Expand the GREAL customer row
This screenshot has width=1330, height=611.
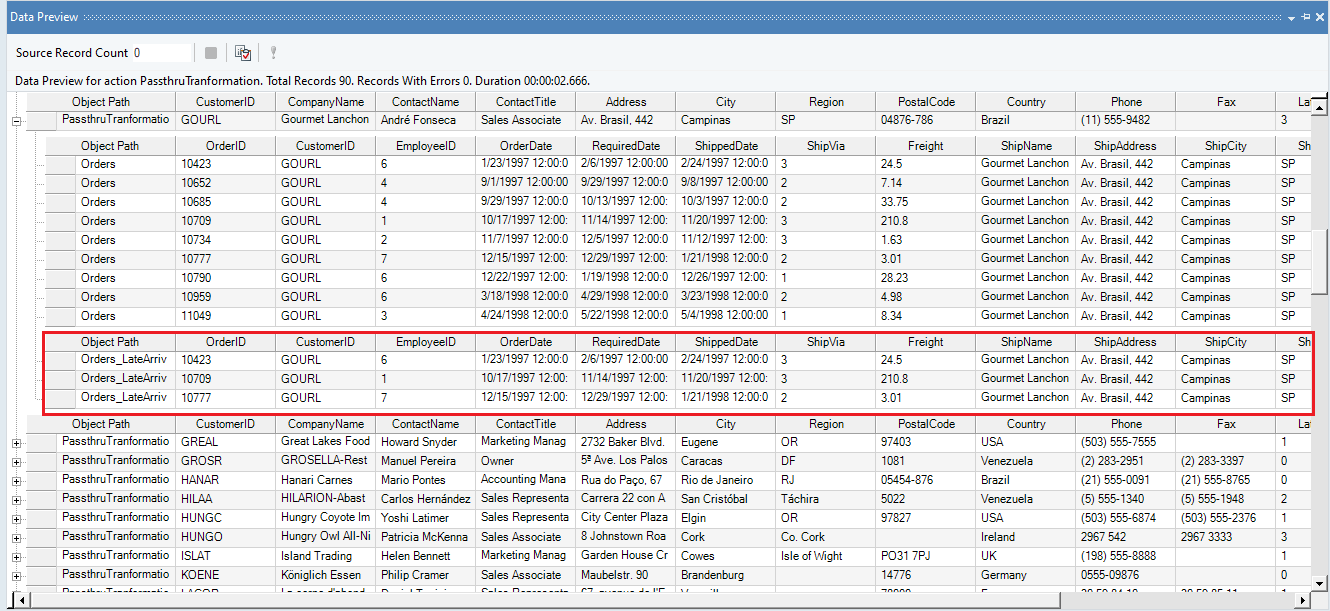(16, 443)
